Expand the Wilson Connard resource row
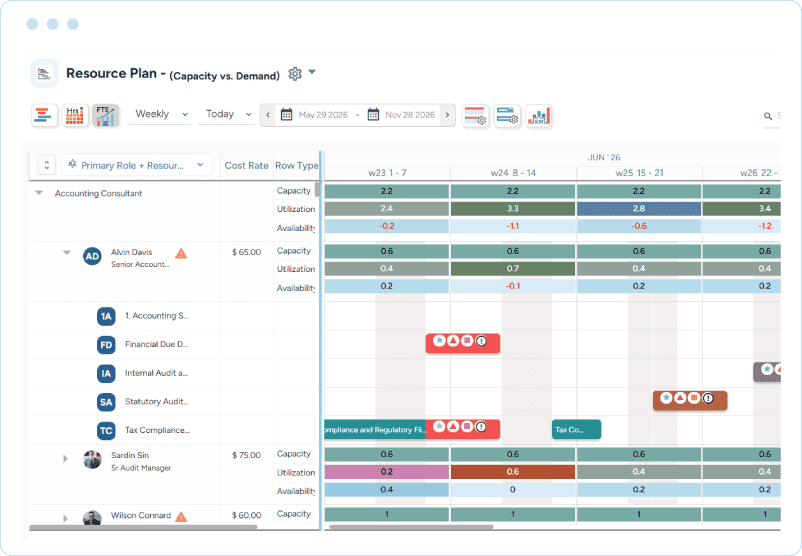Screen dimensions: 802x556 pyautogui.click(x=65, y=518)
